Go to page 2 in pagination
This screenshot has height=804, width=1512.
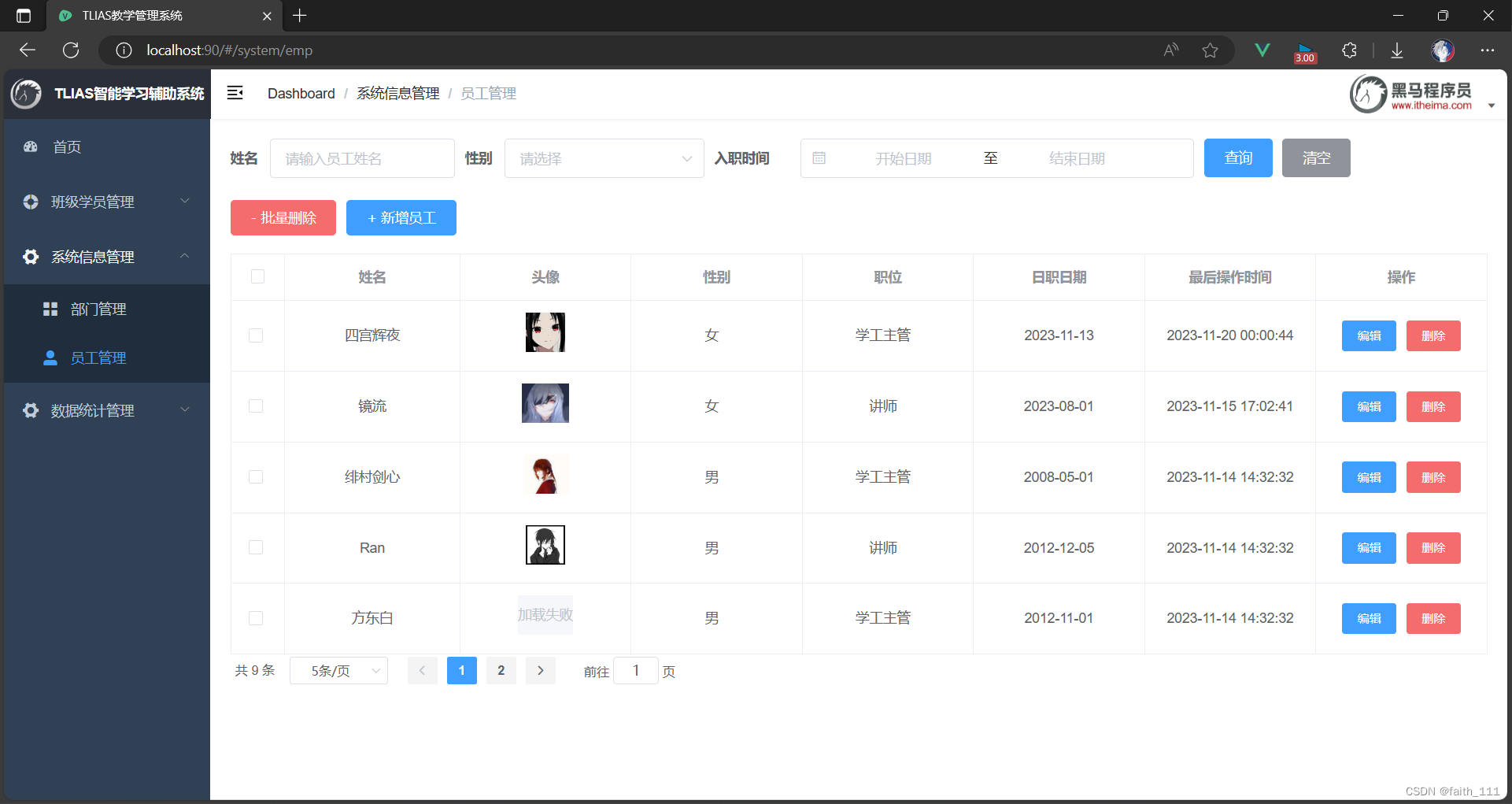pyautogui.click(x=501, y=670)
